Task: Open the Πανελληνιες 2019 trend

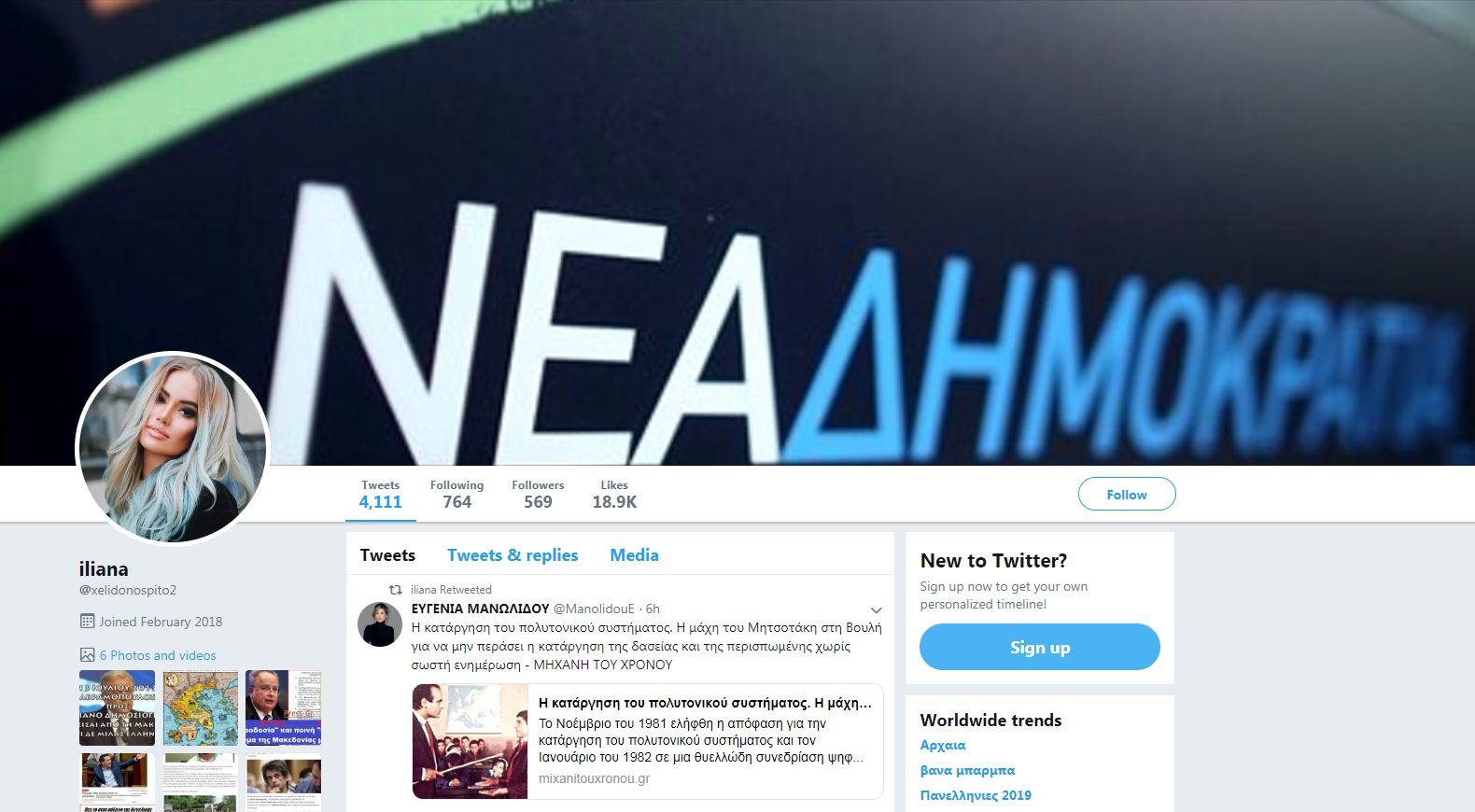Action: 976,795
